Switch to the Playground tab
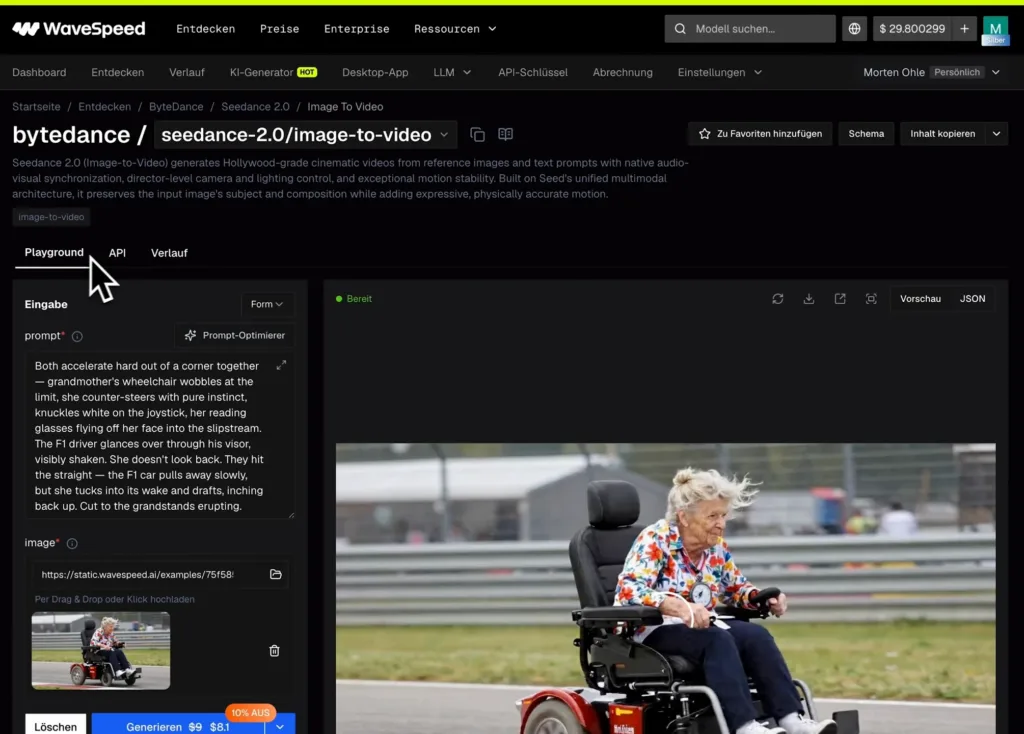The image size is (1024, 734). point(54,253)
